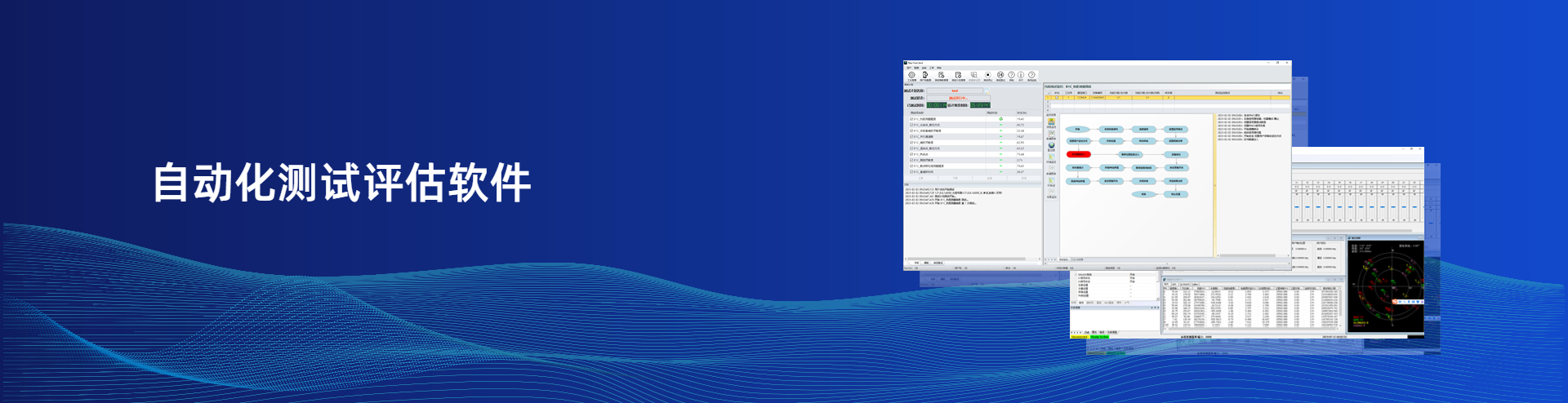1568x403 pixels.
Task: Click the test plan name field showing 'test'
Action: pyautogui.click(x=955, y=91)
